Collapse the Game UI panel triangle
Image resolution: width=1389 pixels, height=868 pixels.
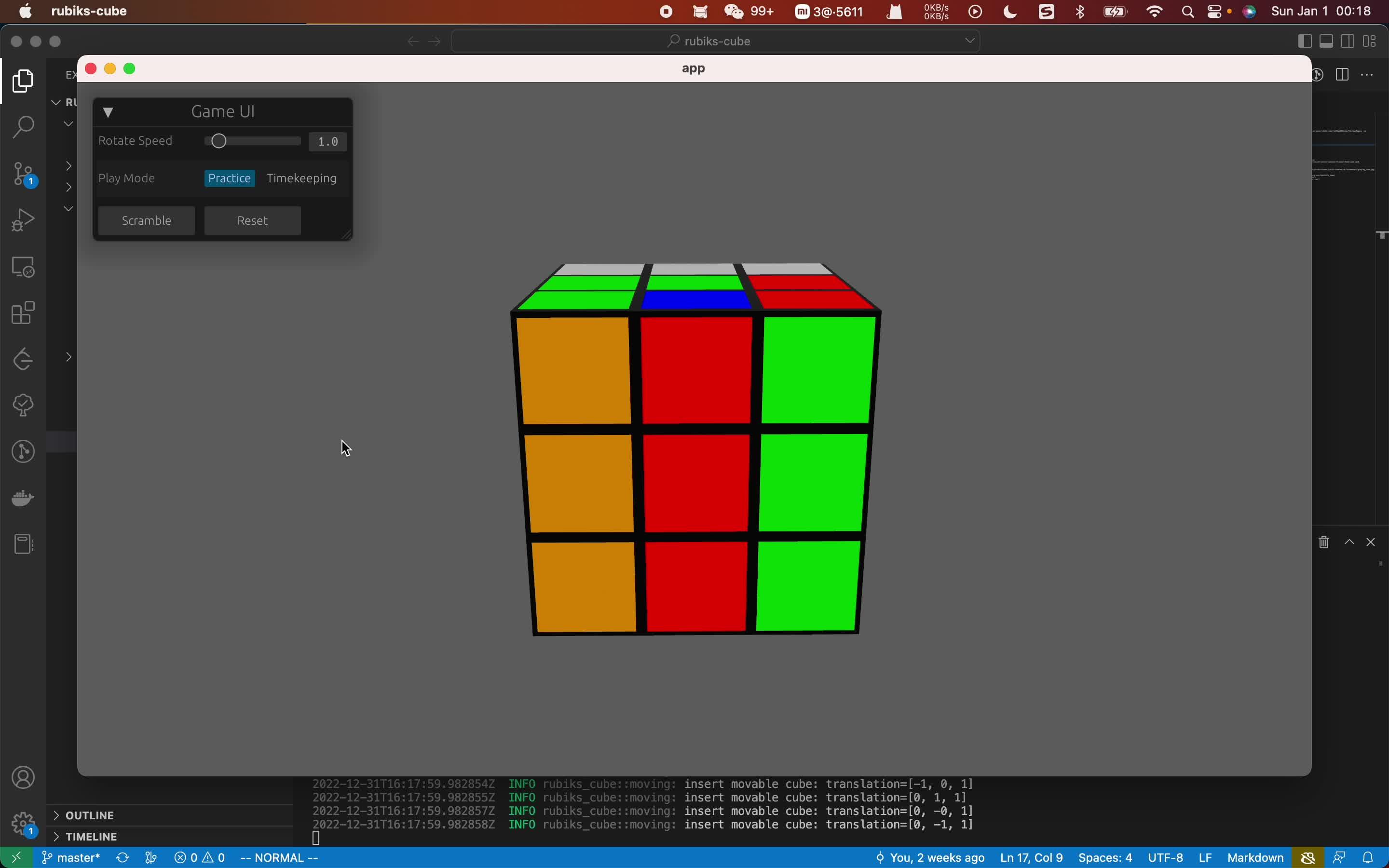108,112
